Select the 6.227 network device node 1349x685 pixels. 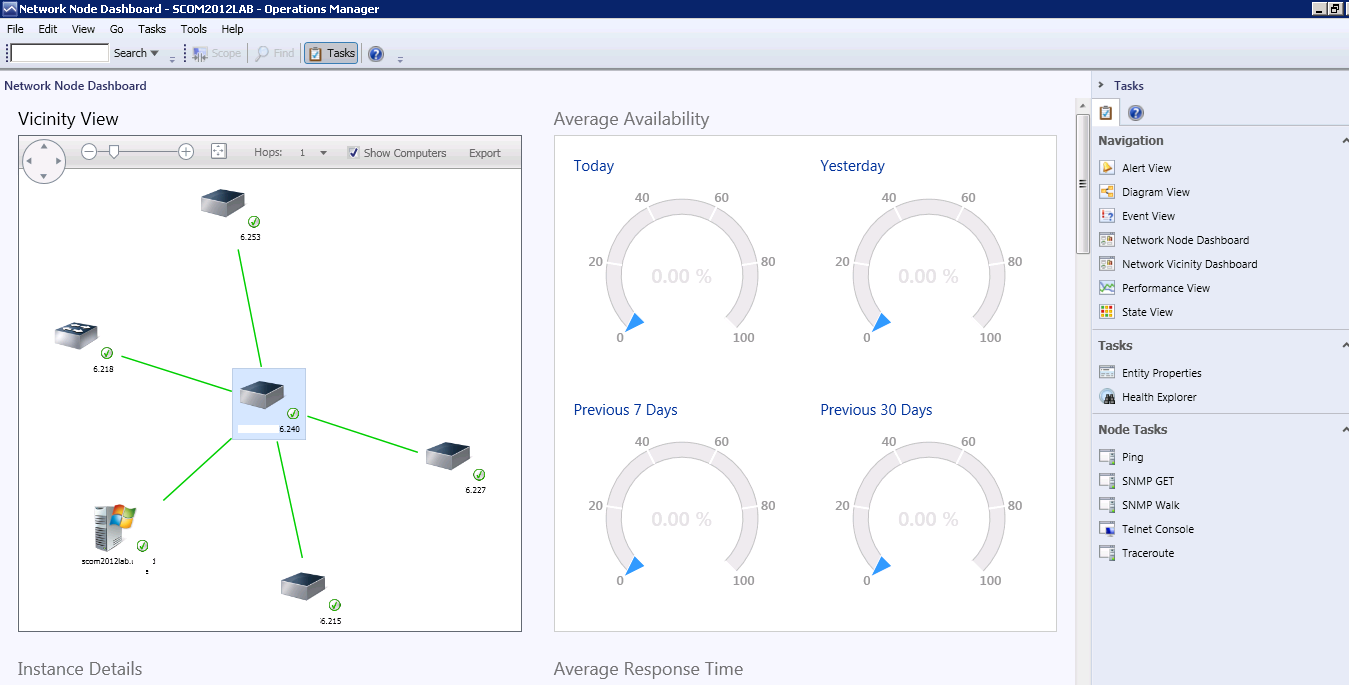tap(448, 456)
